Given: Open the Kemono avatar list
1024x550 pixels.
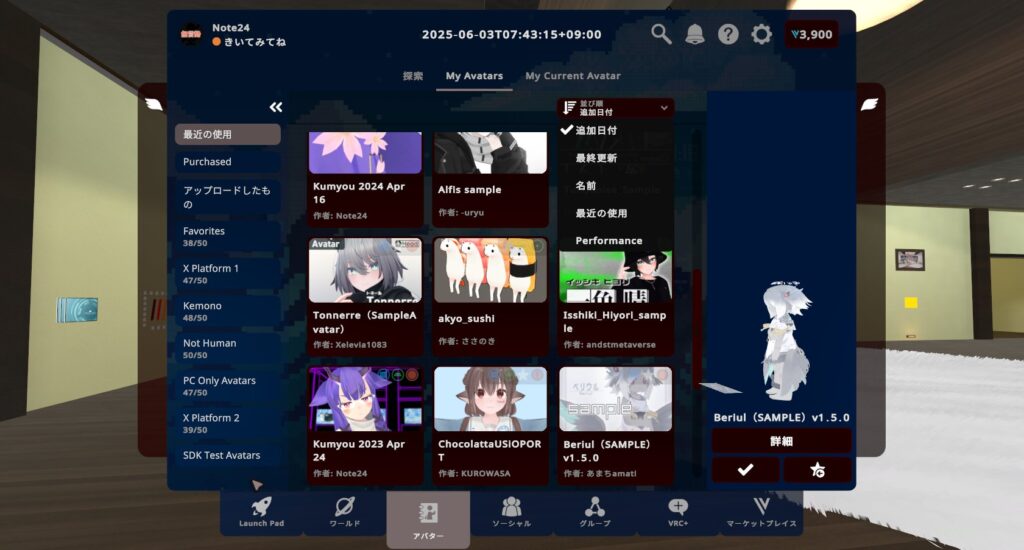Looking at the screenshot, I should (x=227, y=311).
